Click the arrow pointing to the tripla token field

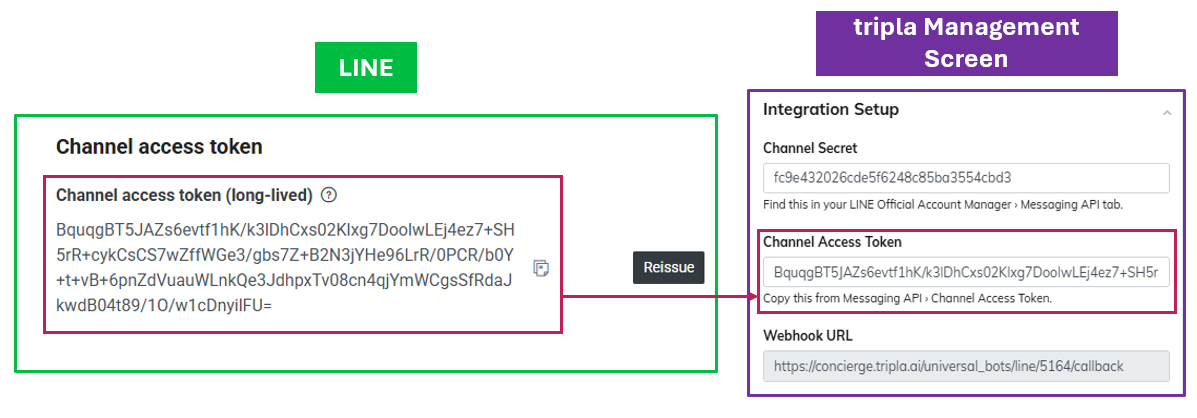tap(655, 296)
